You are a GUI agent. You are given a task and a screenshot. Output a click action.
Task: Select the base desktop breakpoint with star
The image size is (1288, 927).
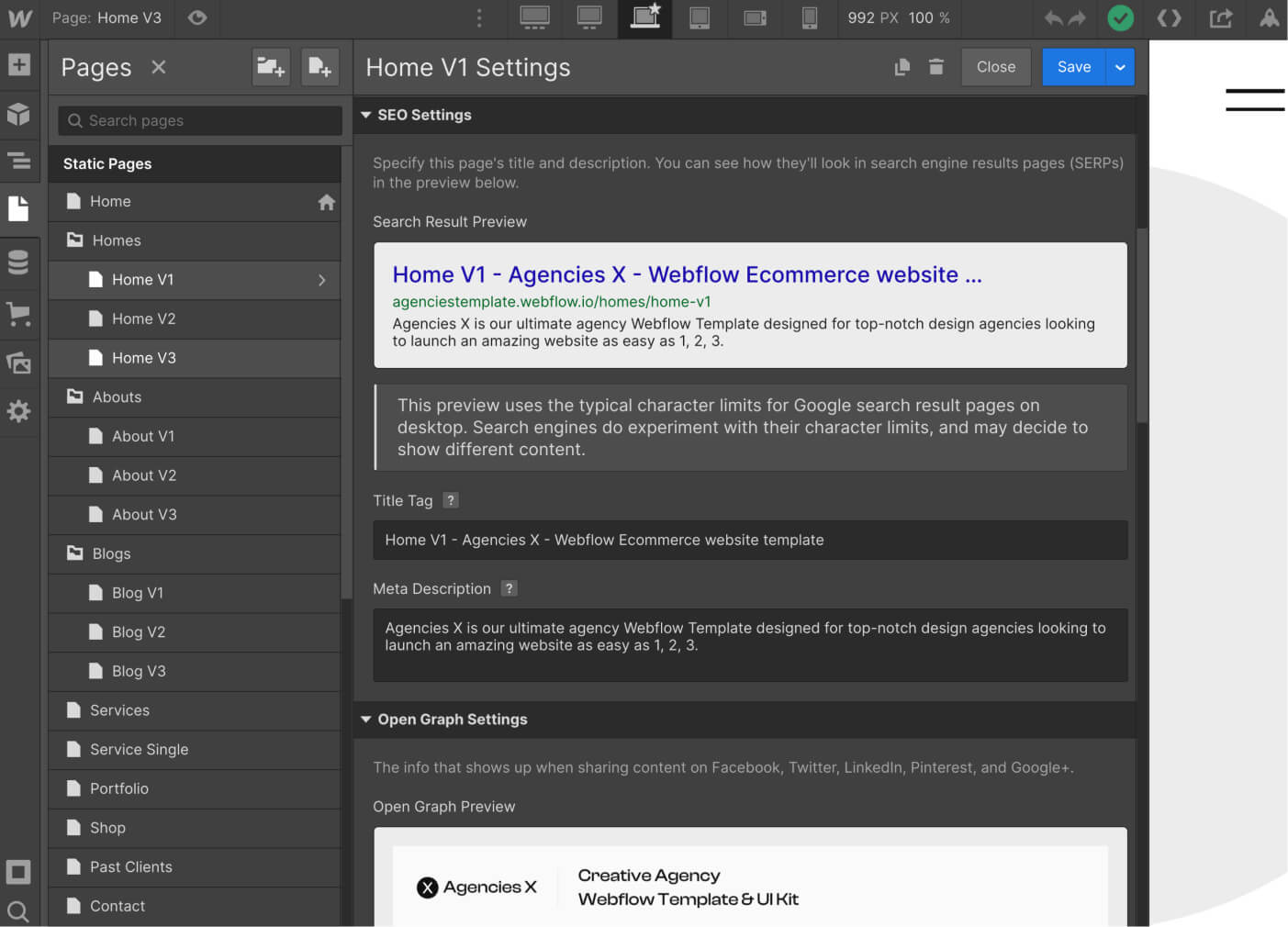click(x=645, y=18)
